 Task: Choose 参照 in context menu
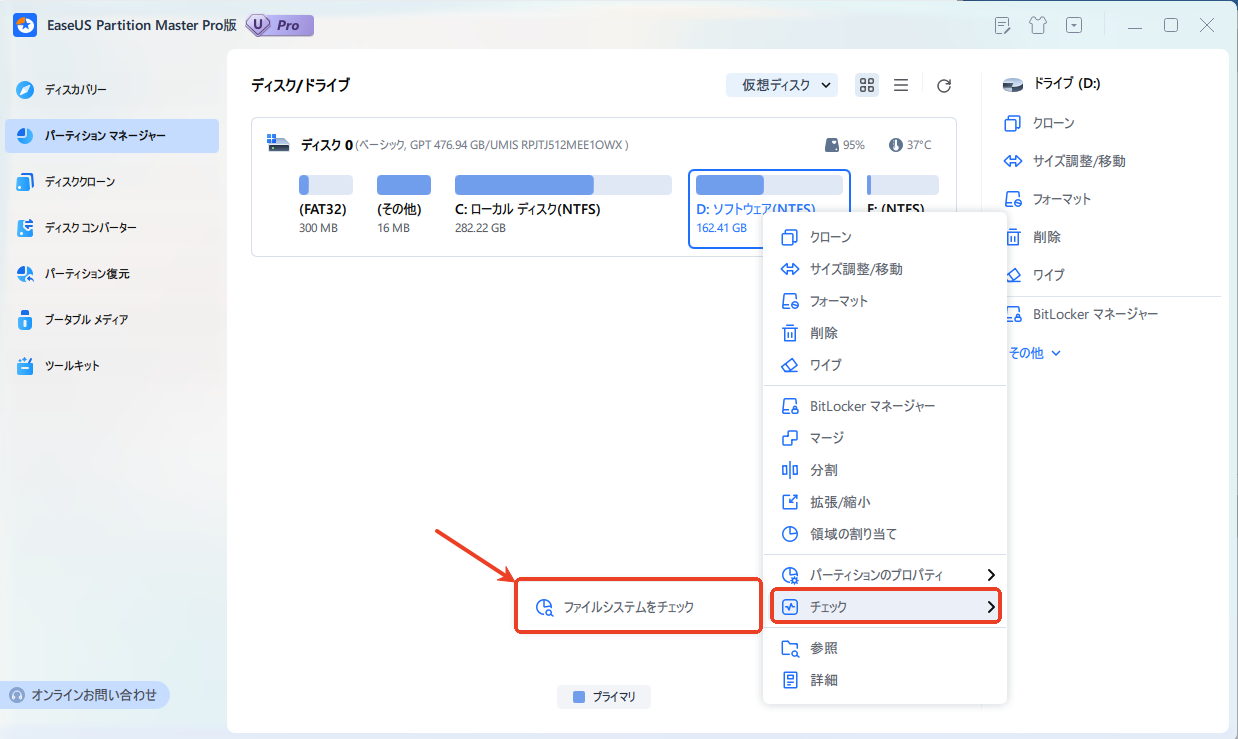[x=885, y=648]
